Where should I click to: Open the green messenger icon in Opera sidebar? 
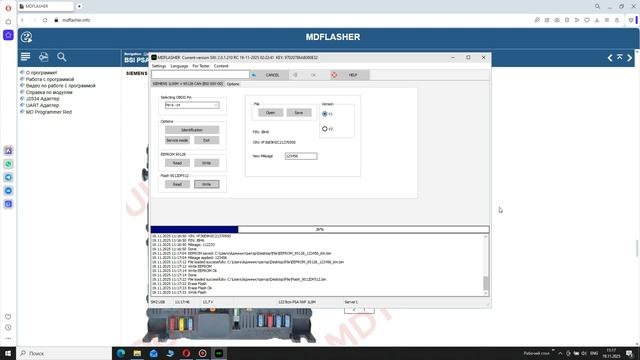8,164
